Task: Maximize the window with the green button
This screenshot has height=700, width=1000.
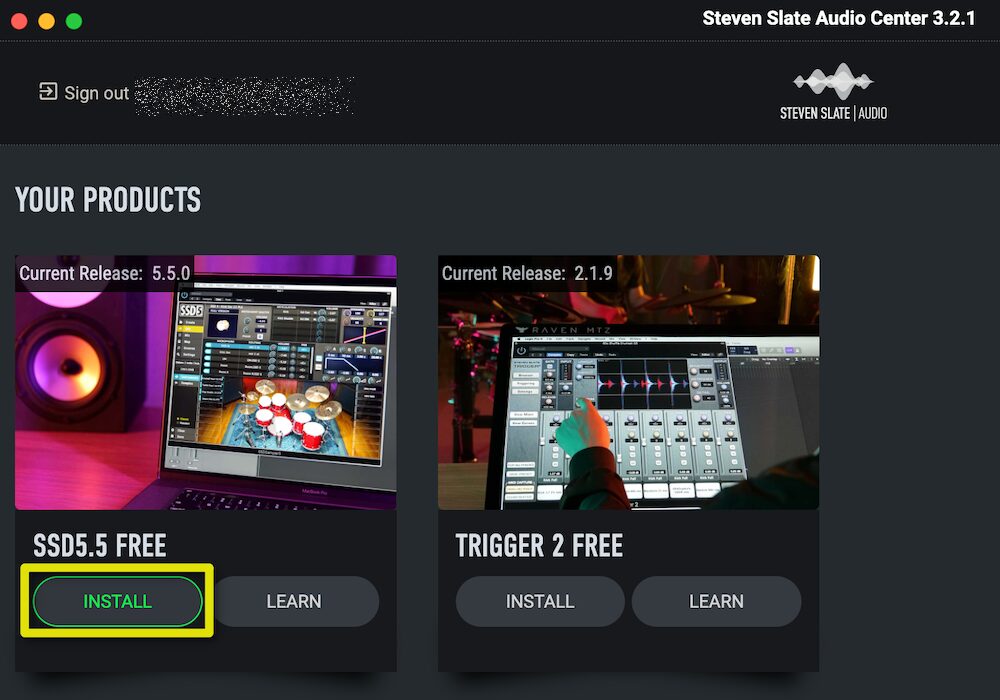Action: [x=74, y=21]
